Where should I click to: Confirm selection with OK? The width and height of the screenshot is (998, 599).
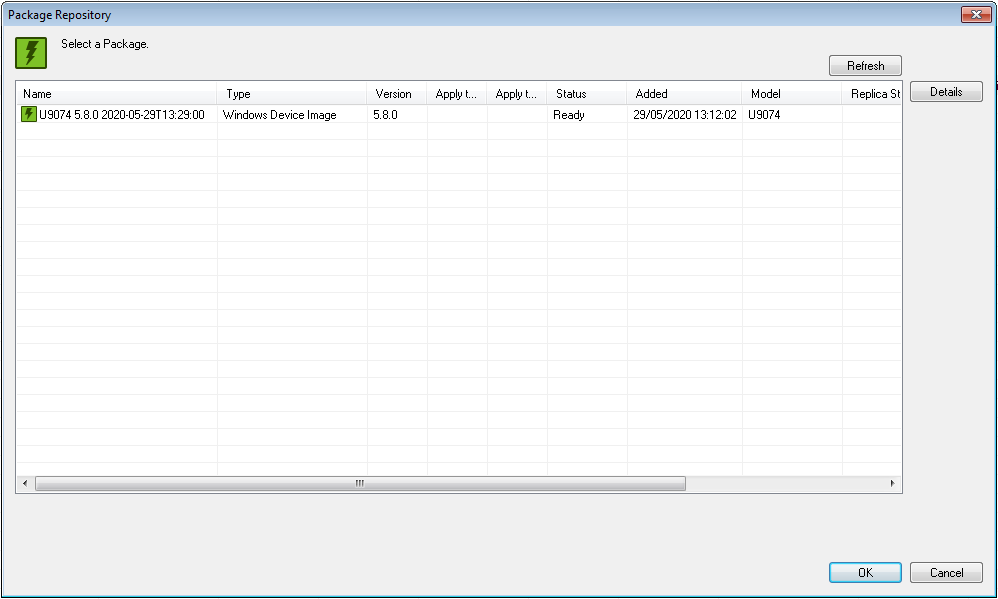865,572
